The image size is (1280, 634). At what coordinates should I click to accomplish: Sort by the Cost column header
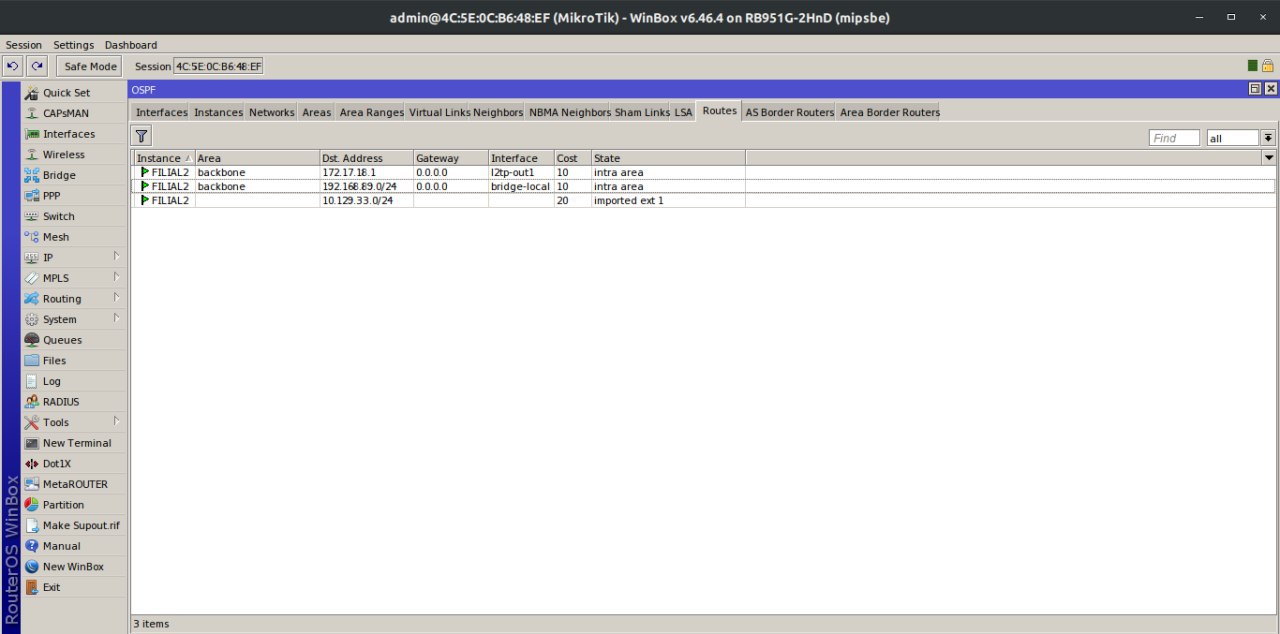point(572,158)
